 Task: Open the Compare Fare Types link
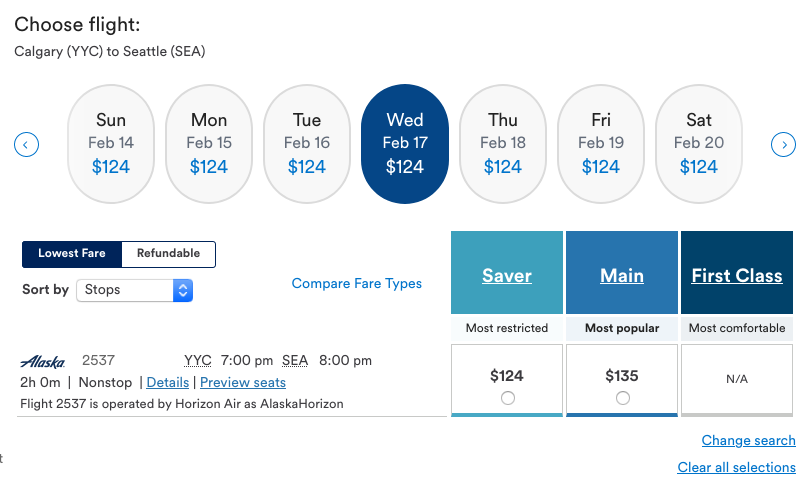click(356, 284)
